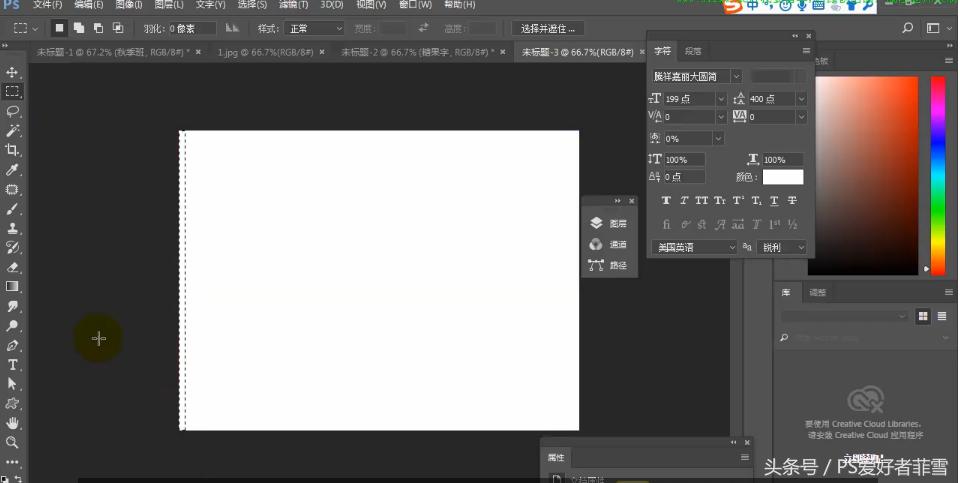Toggle Strikethrough in Character panel
The height and width of the screenshot is (483, 960).
[792, 201]
